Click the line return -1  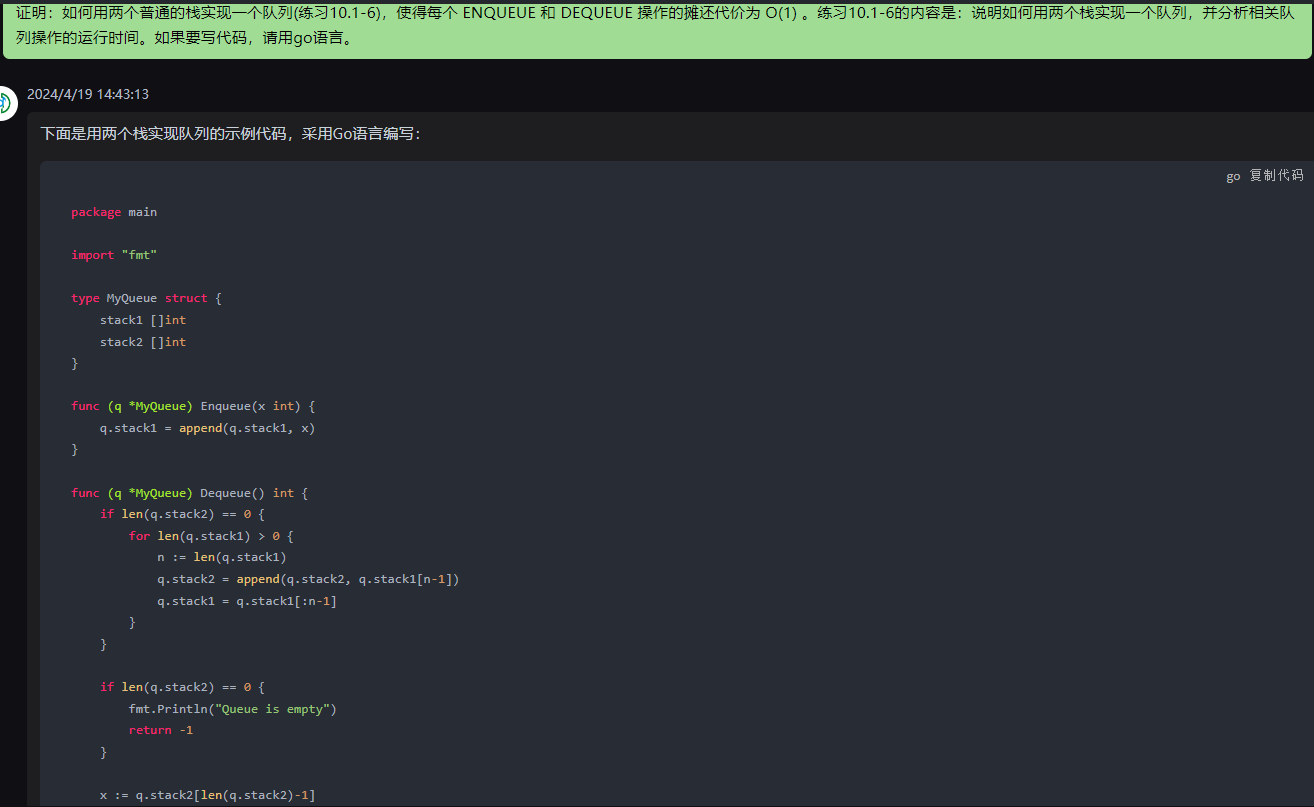coord(161,730)
